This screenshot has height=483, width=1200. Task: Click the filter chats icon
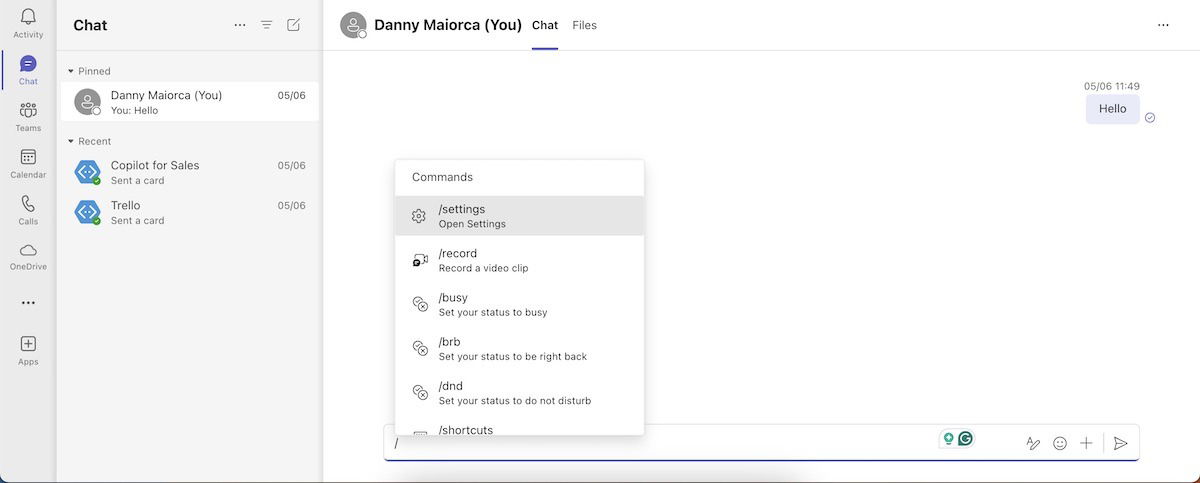(x=267, y=25)
